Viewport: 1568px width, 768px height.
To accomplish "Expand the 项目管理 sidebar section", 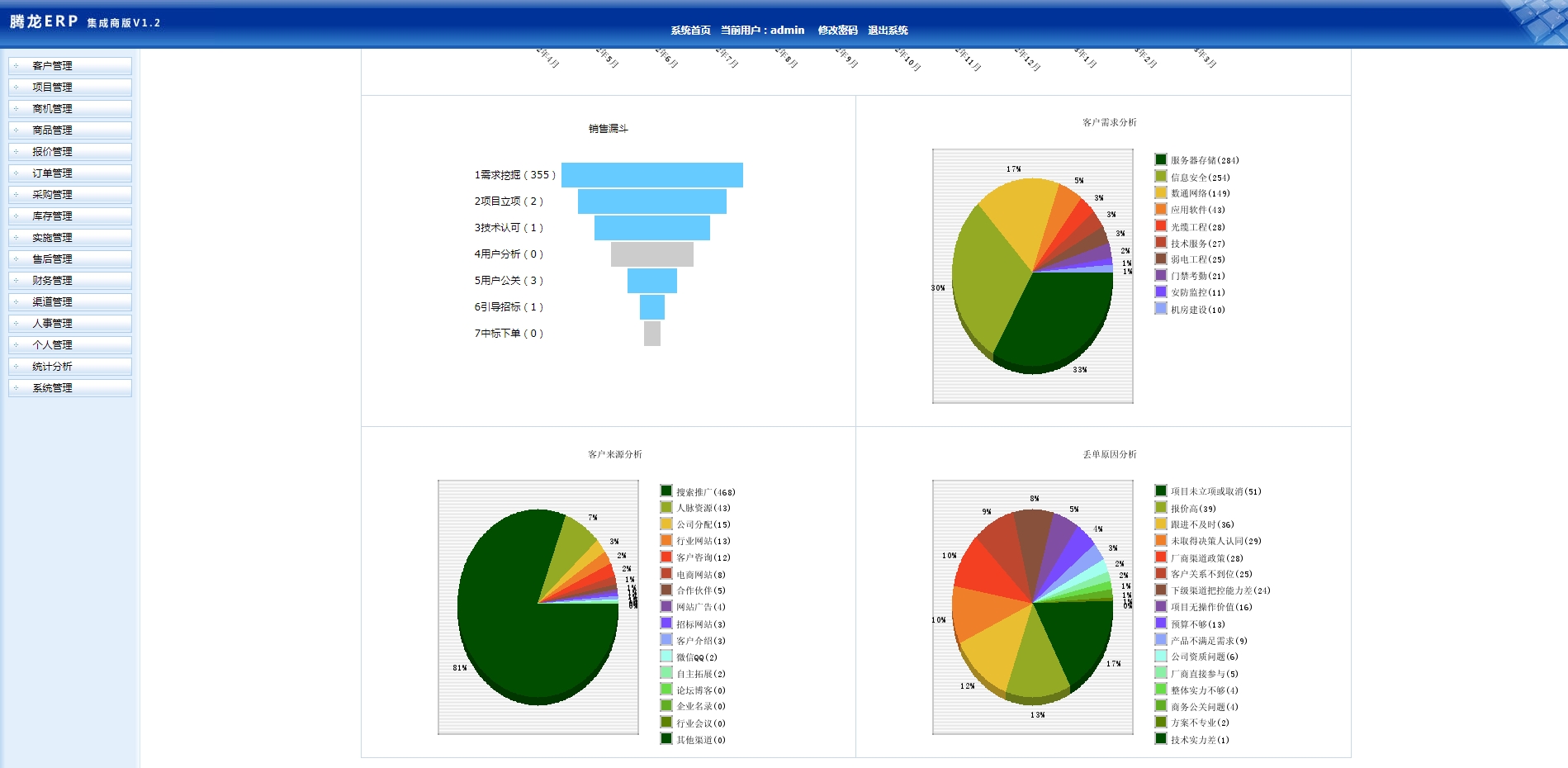I will pyautogui.click(x=52, y=88).
